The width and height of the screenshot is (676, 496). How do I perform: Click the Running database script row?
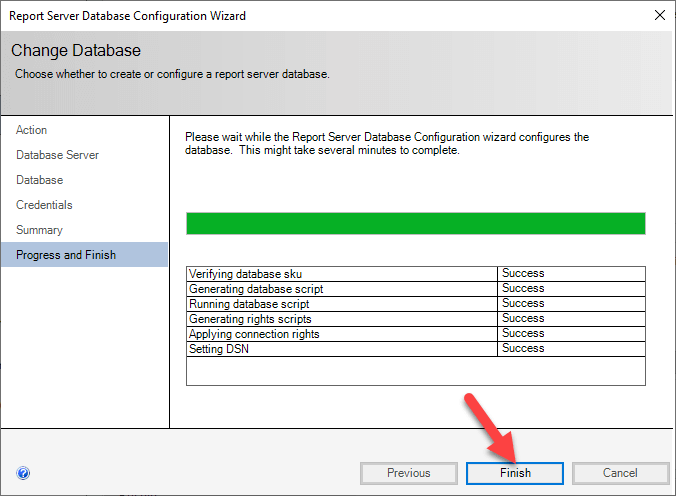point(249,304)
